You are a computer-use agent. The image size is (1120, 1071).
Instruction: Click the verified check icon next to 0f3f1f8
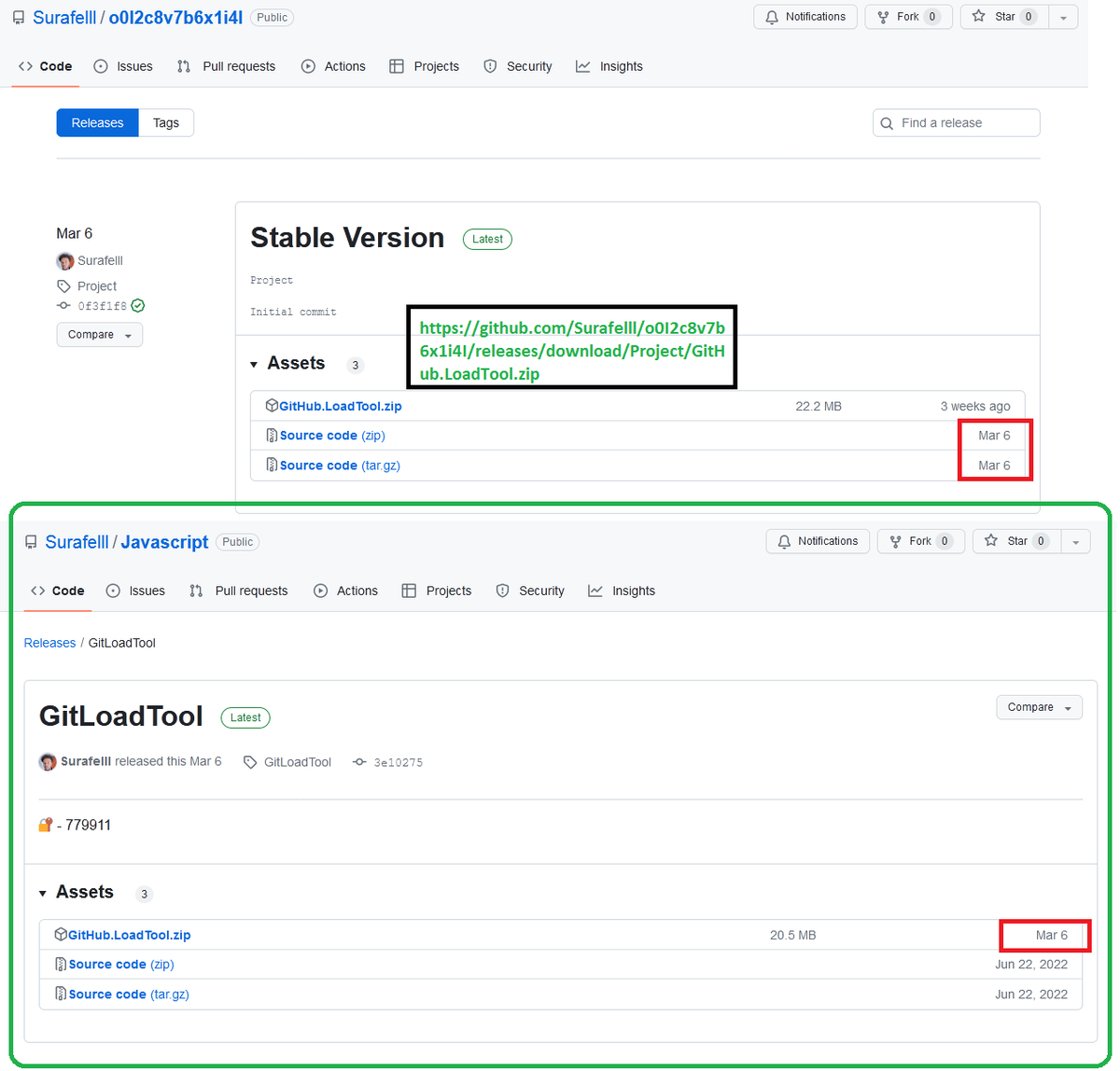[x=138, y=306]
